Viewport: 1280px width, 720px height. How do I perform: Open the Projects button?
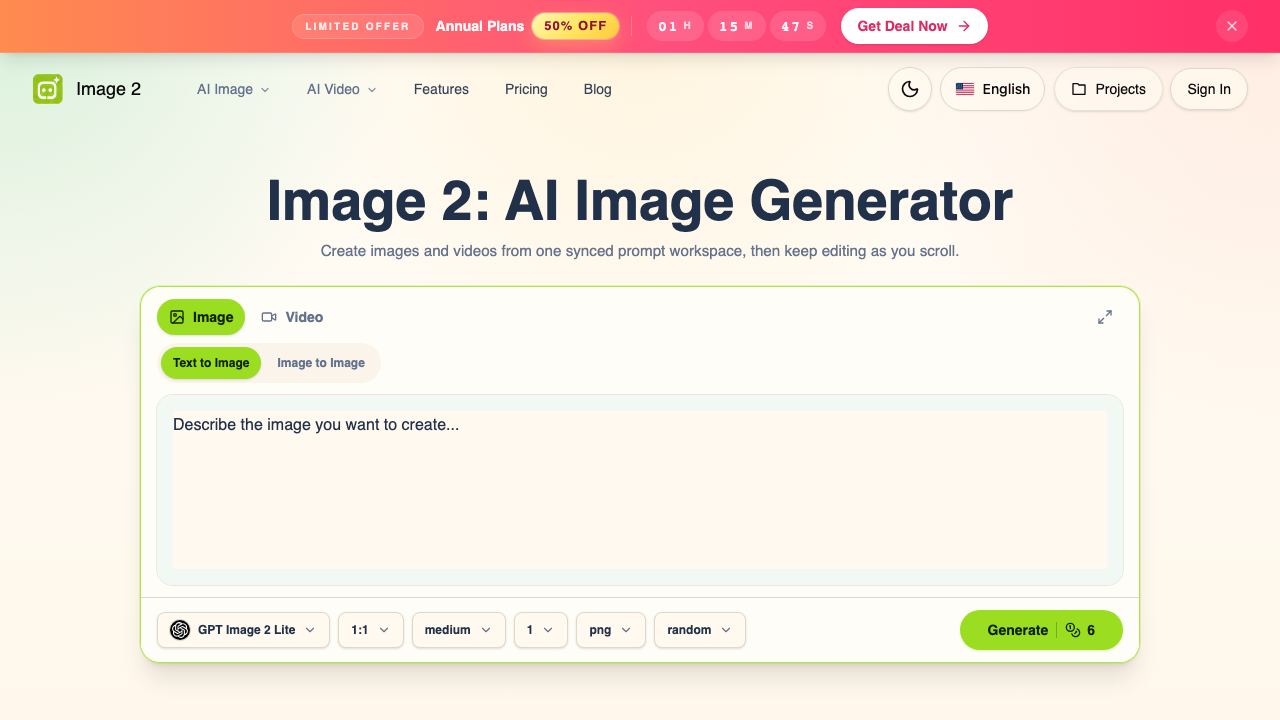tap(1108, 89)
